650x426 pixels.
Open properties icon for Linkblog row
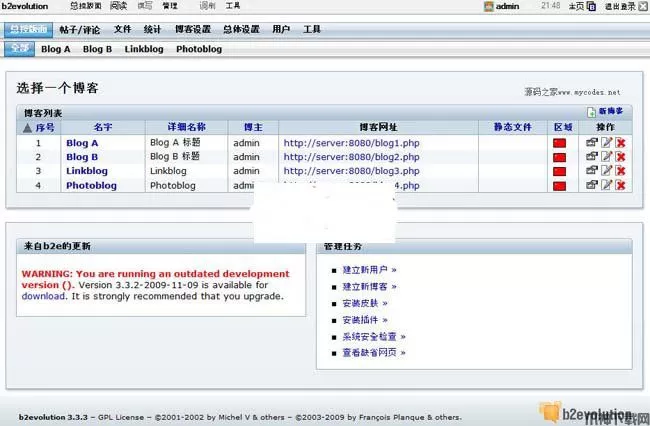click(x=592, y=170)
